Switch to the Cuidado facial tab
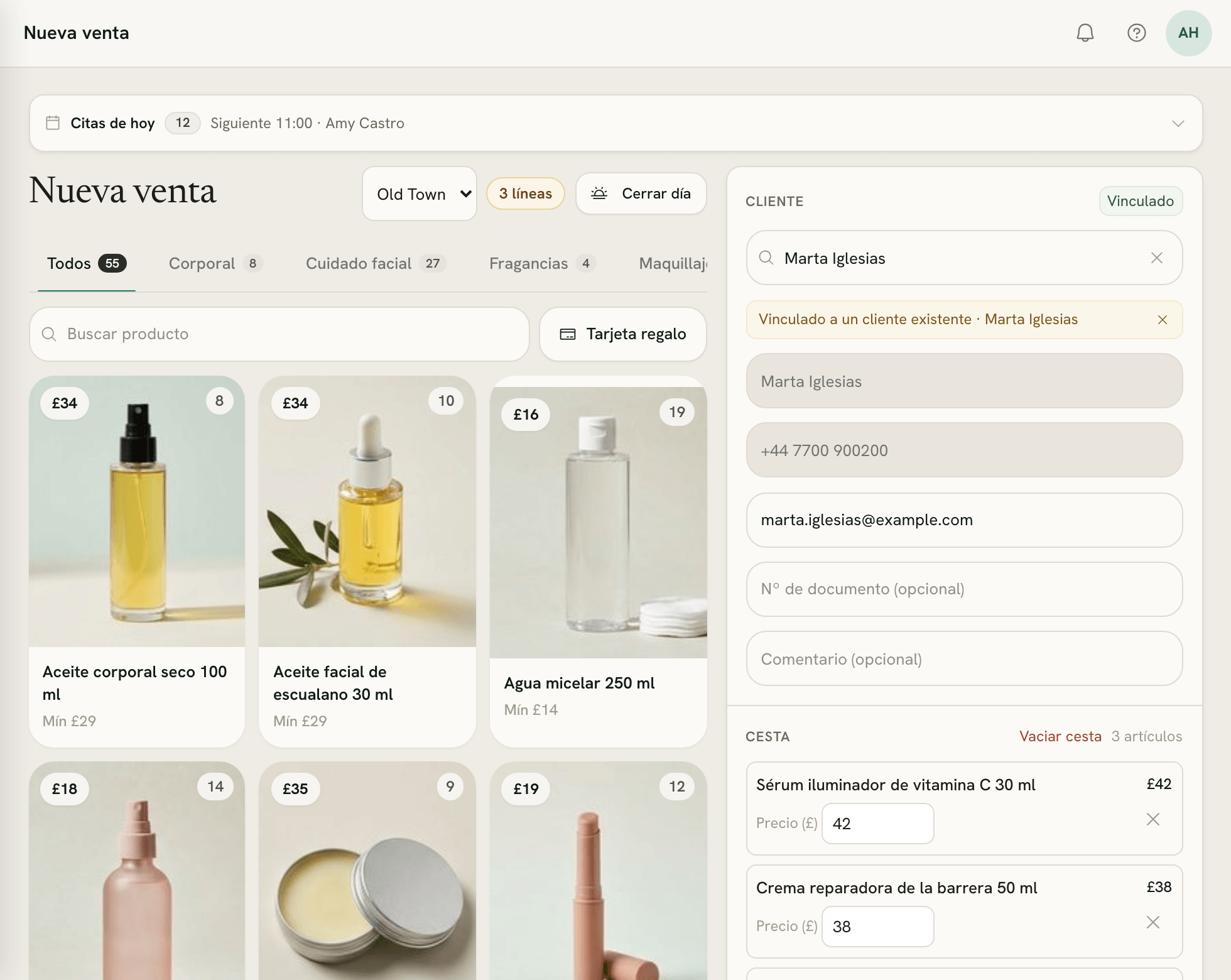1231x980 pixels. (x=376, y=263)
